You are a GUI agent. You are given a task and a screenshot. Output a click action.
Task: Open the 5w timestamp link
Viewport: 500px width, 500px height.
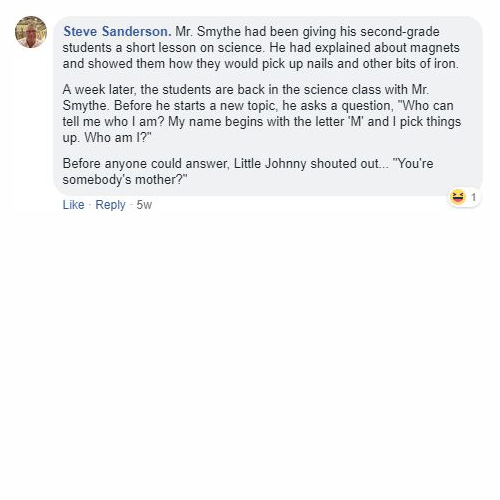(144, 205)
